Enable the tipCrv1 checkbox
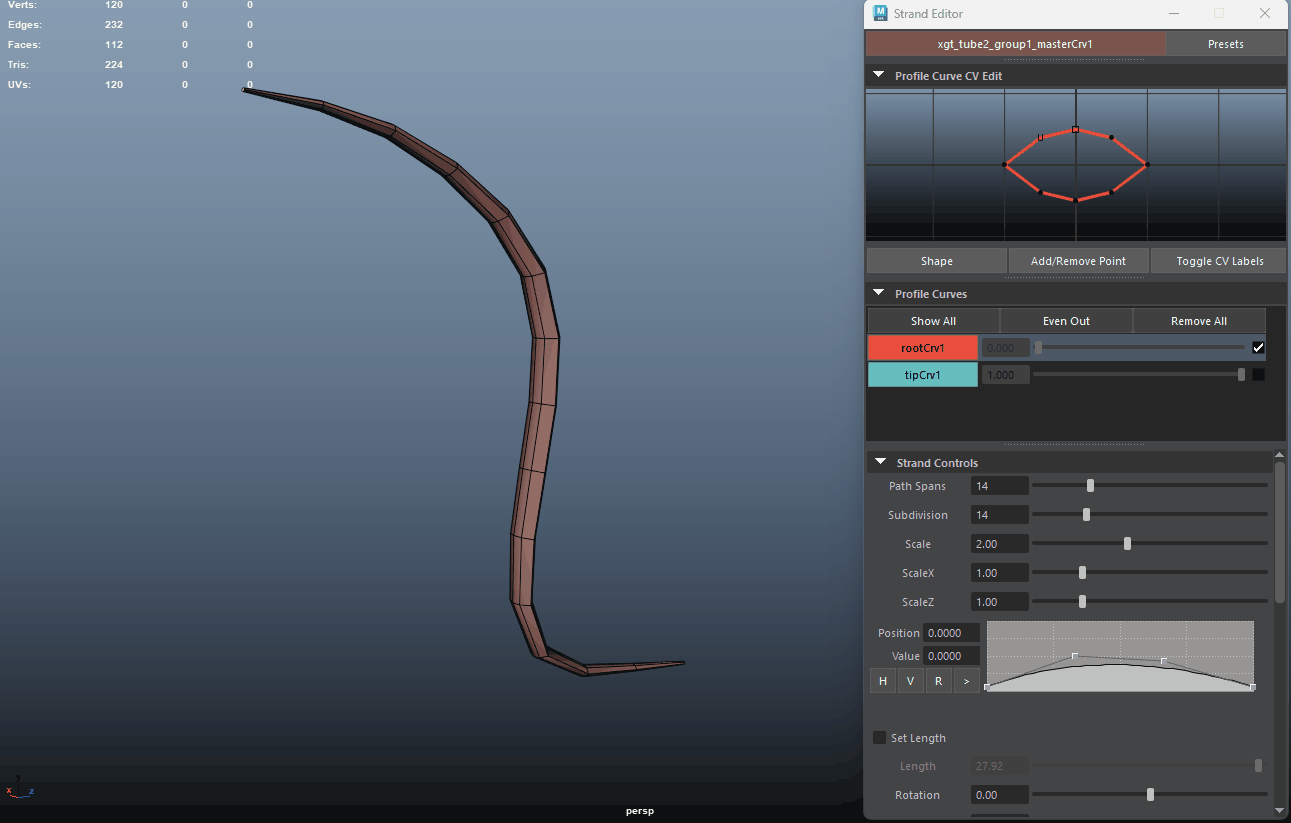Image resolution: width=1291 pixels, height=823 pixels. [1258, 375]
